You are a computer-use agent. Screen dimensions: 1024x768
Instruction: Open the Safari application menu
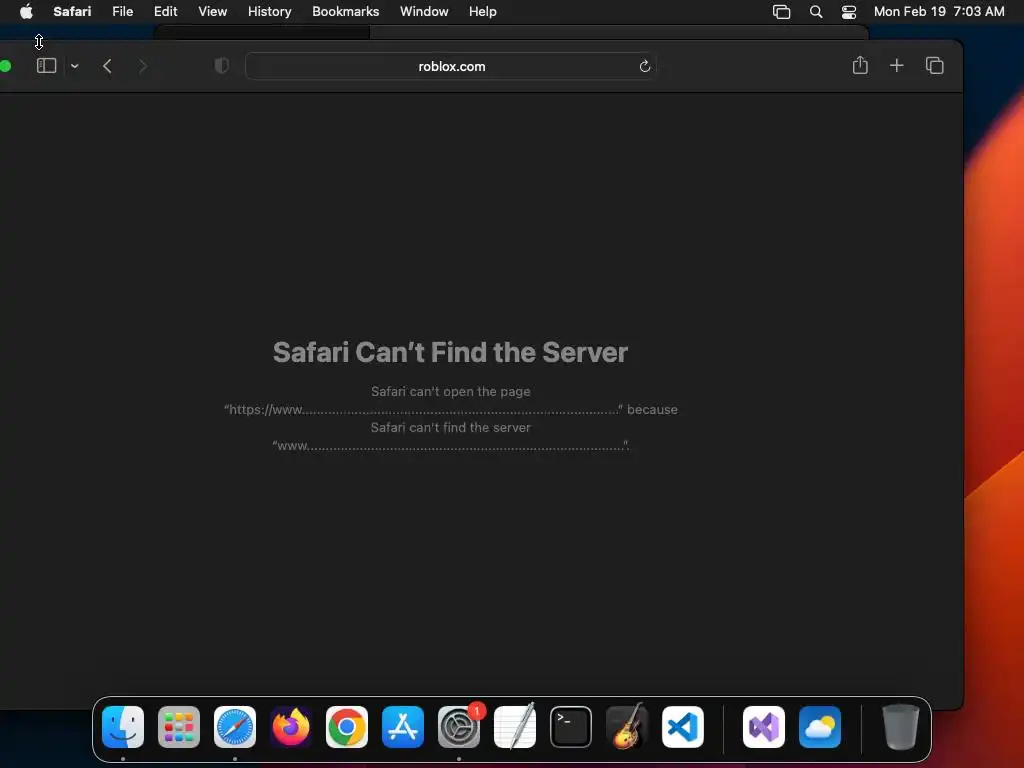pos(72,11)
